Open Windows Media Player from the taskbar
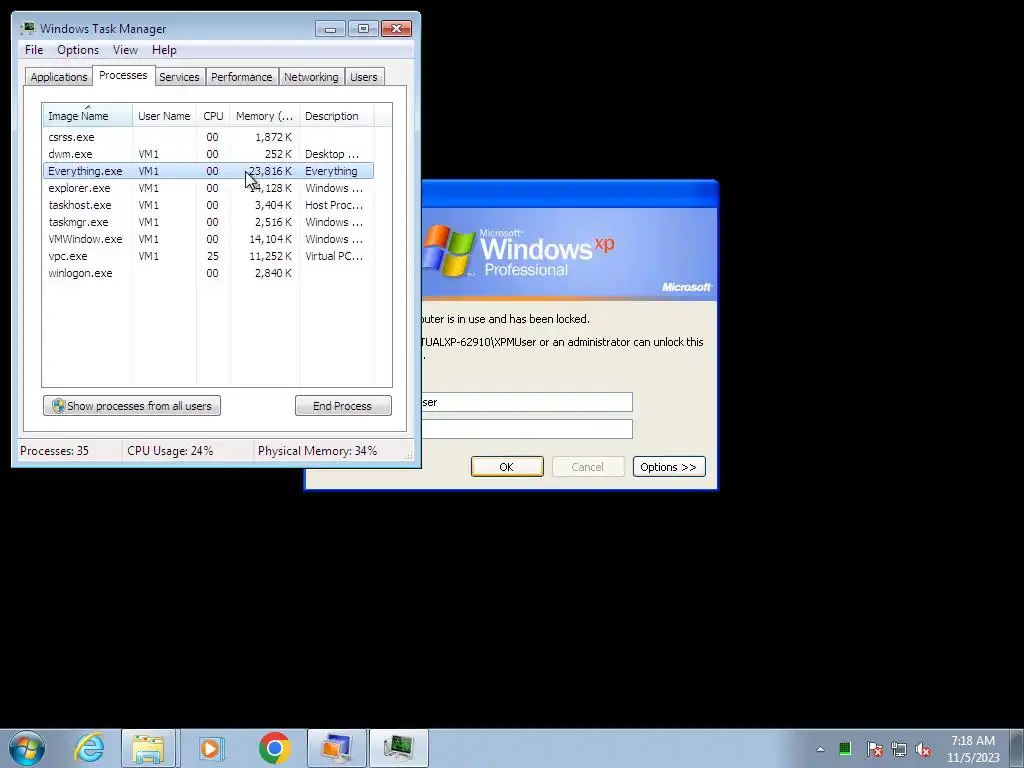Viewport: 1024px width, 768px height. click(211, 748)
